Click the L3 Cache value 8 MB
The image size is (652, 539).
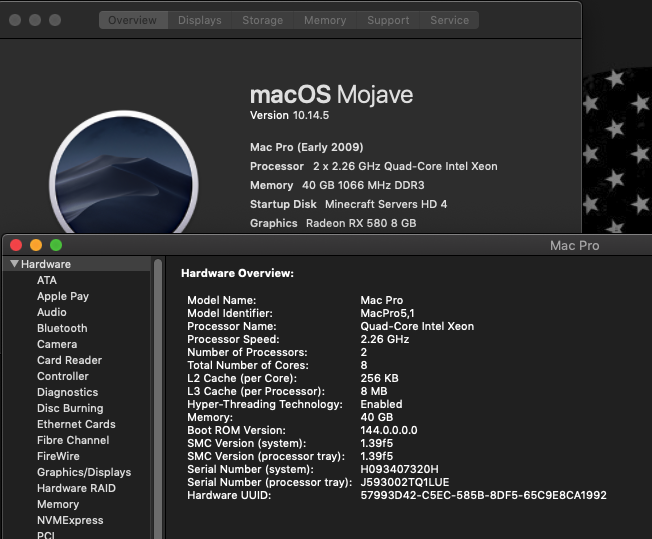pyautogui.click(x=374, y=391)
